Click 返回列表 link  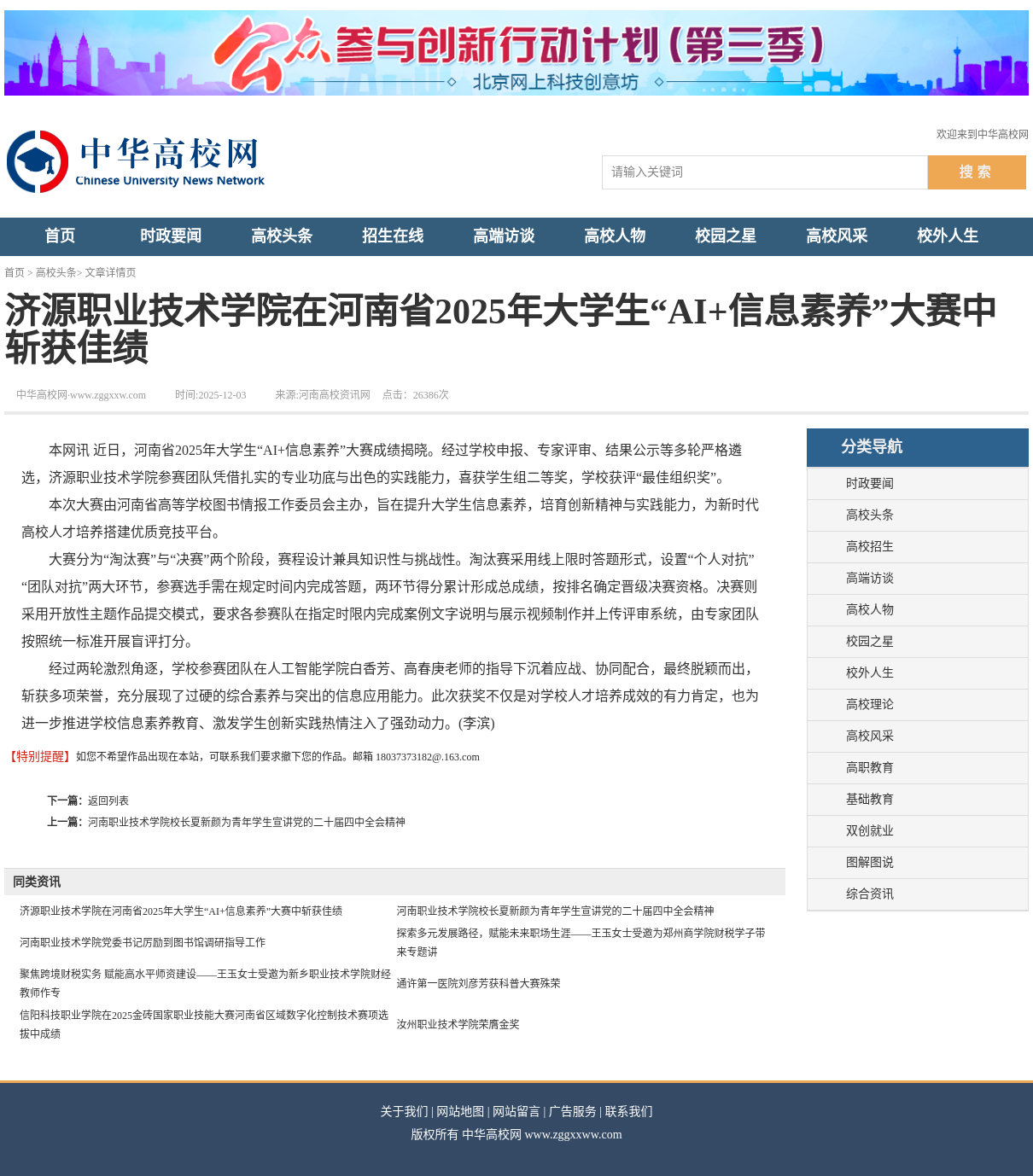coord(108,800)
